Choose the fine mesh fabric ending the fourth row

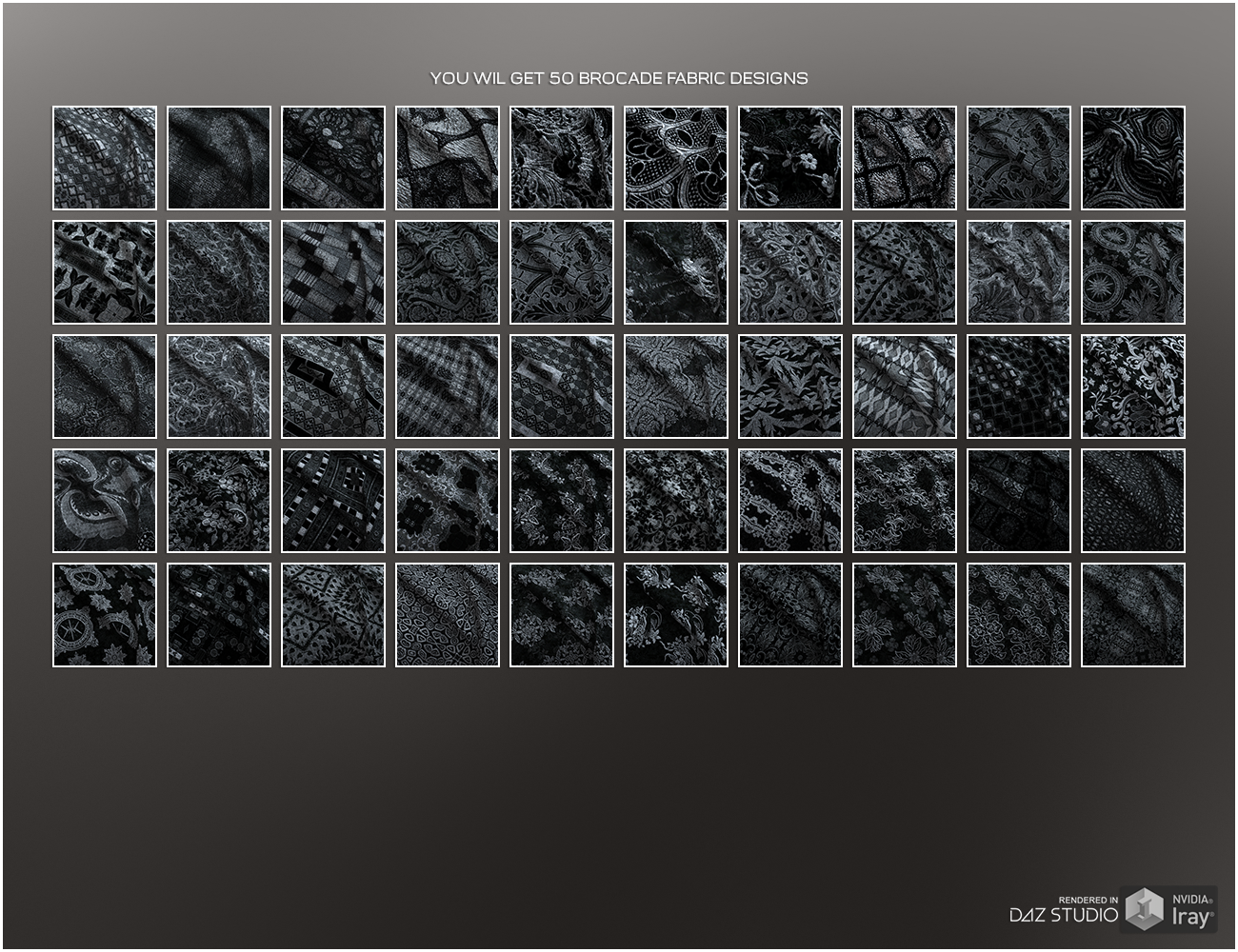[1133, 501]
